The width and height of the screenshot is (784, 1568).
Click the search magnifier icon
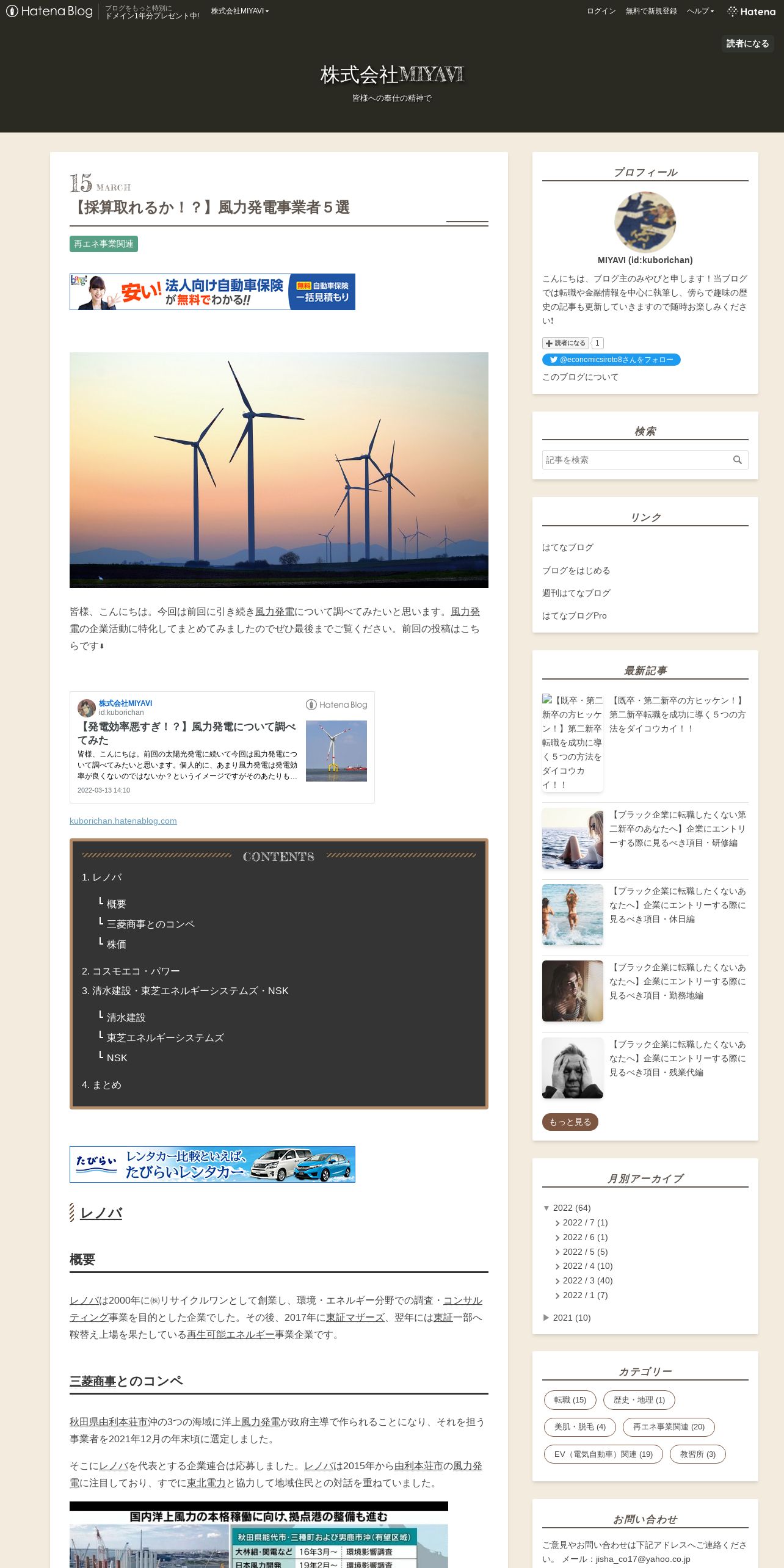point(737,460)
